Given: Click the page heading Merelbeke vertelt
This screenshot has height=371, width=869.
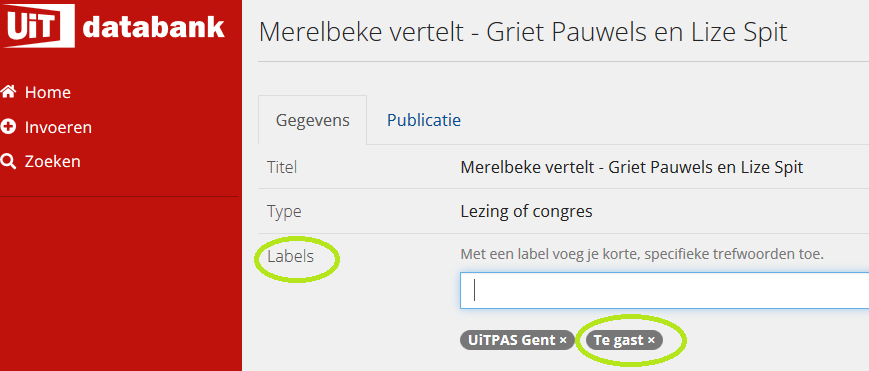Looking at the screenshot, I should (523, 32).
